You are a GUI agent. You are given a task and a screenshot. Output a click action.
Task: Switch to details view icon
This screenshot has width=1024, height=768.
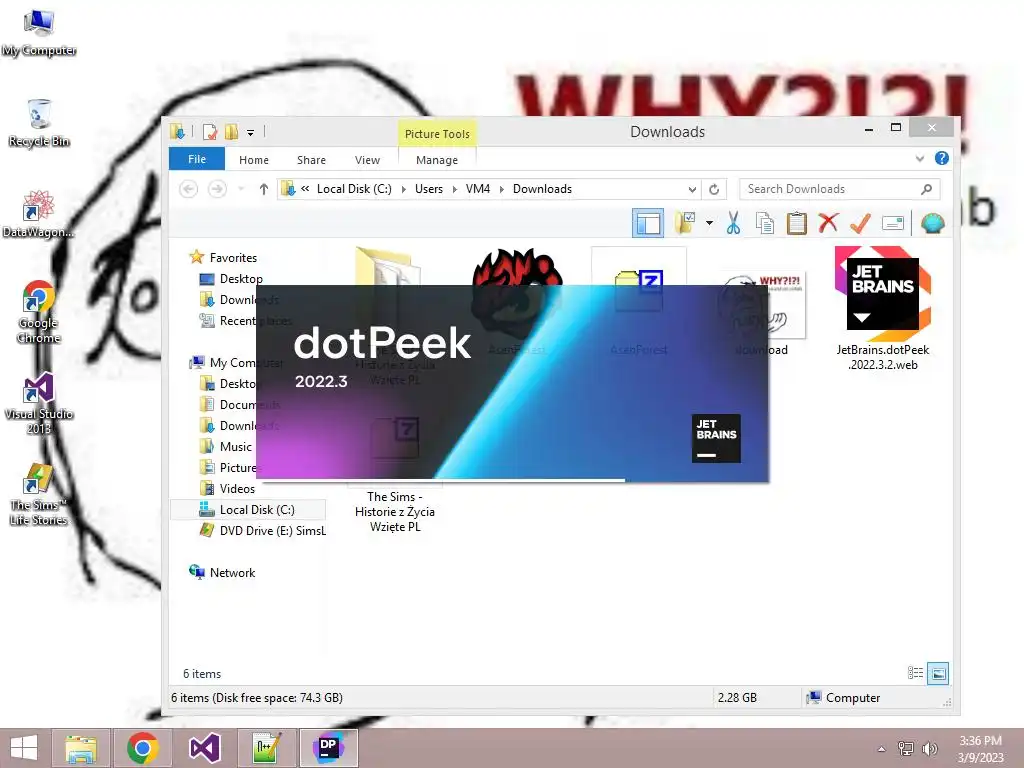coord(915,673)
